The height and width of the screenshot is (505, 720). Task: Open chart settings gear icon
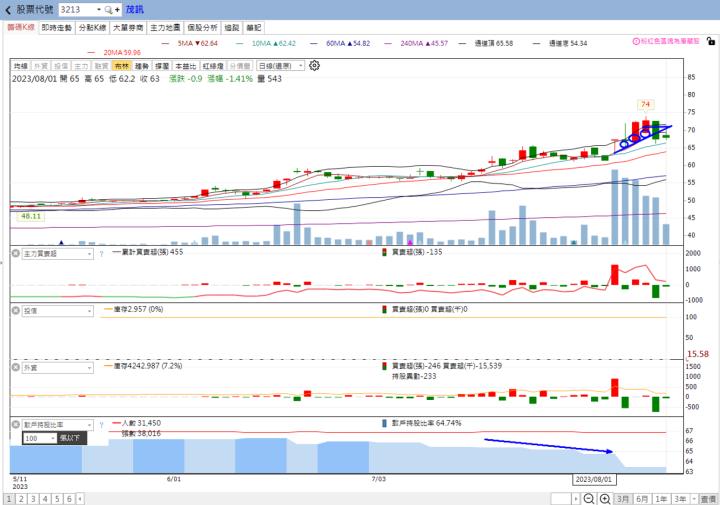point(314,65)
